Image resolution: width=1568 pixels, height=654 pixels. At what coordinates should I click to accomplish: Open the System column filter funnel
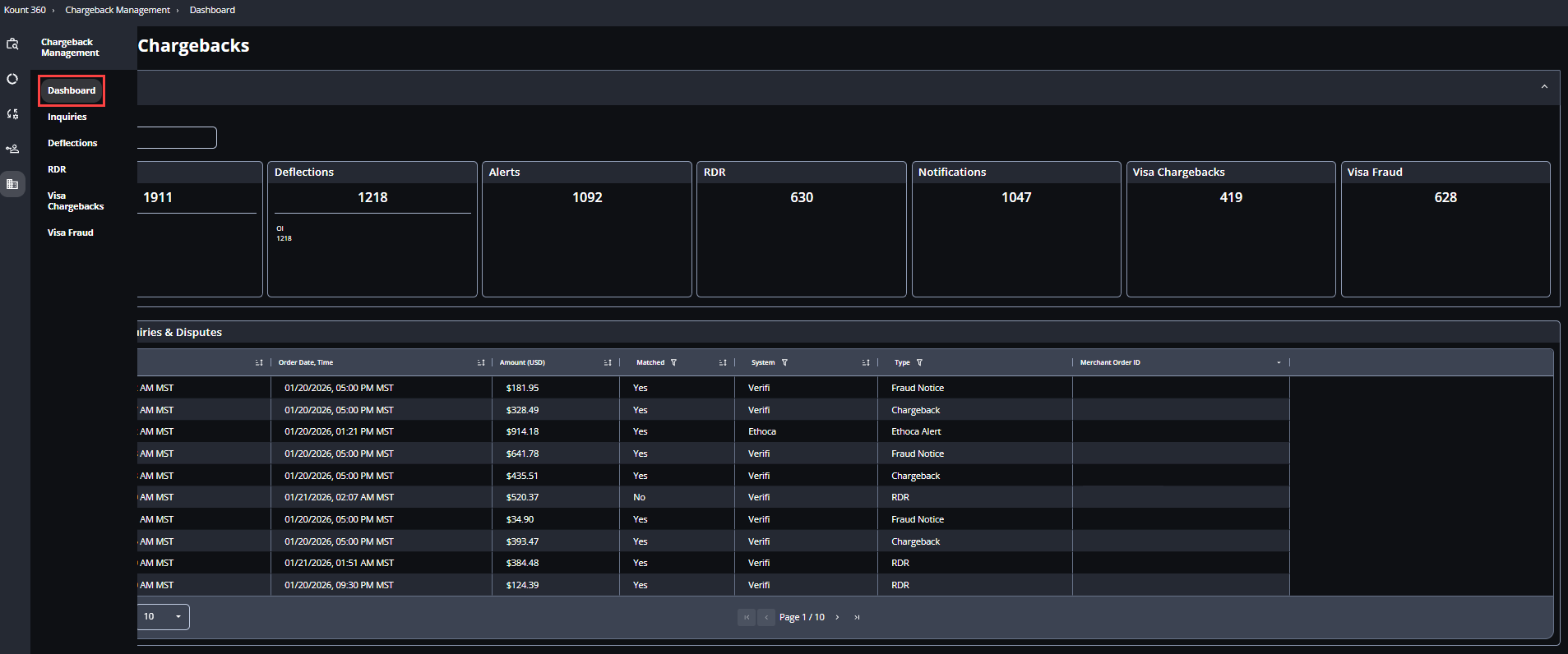(x=784, y=362)
